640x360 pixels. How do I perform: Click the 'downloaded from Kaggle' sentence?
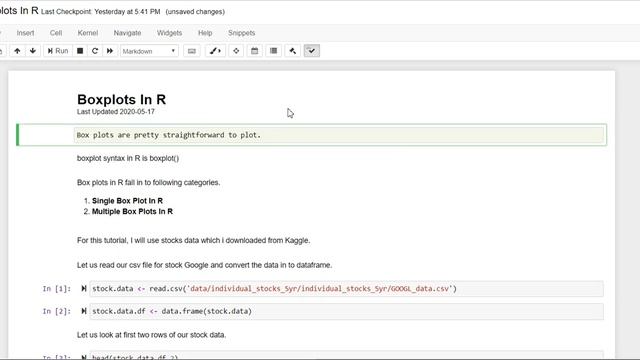tap(193, 240)
